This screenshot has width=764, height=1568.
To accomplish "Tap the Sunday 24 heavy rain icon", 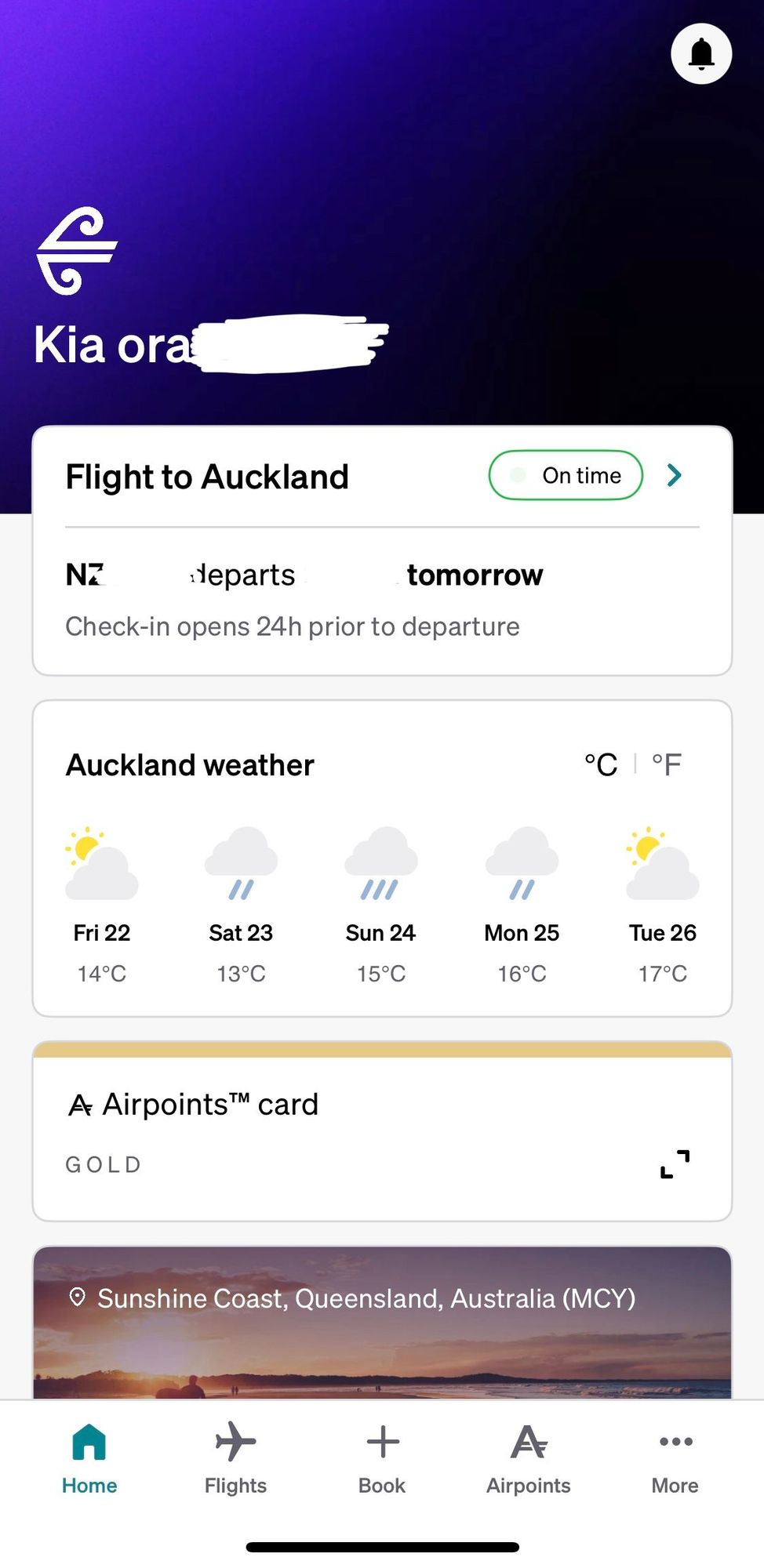I will point(381,862).
